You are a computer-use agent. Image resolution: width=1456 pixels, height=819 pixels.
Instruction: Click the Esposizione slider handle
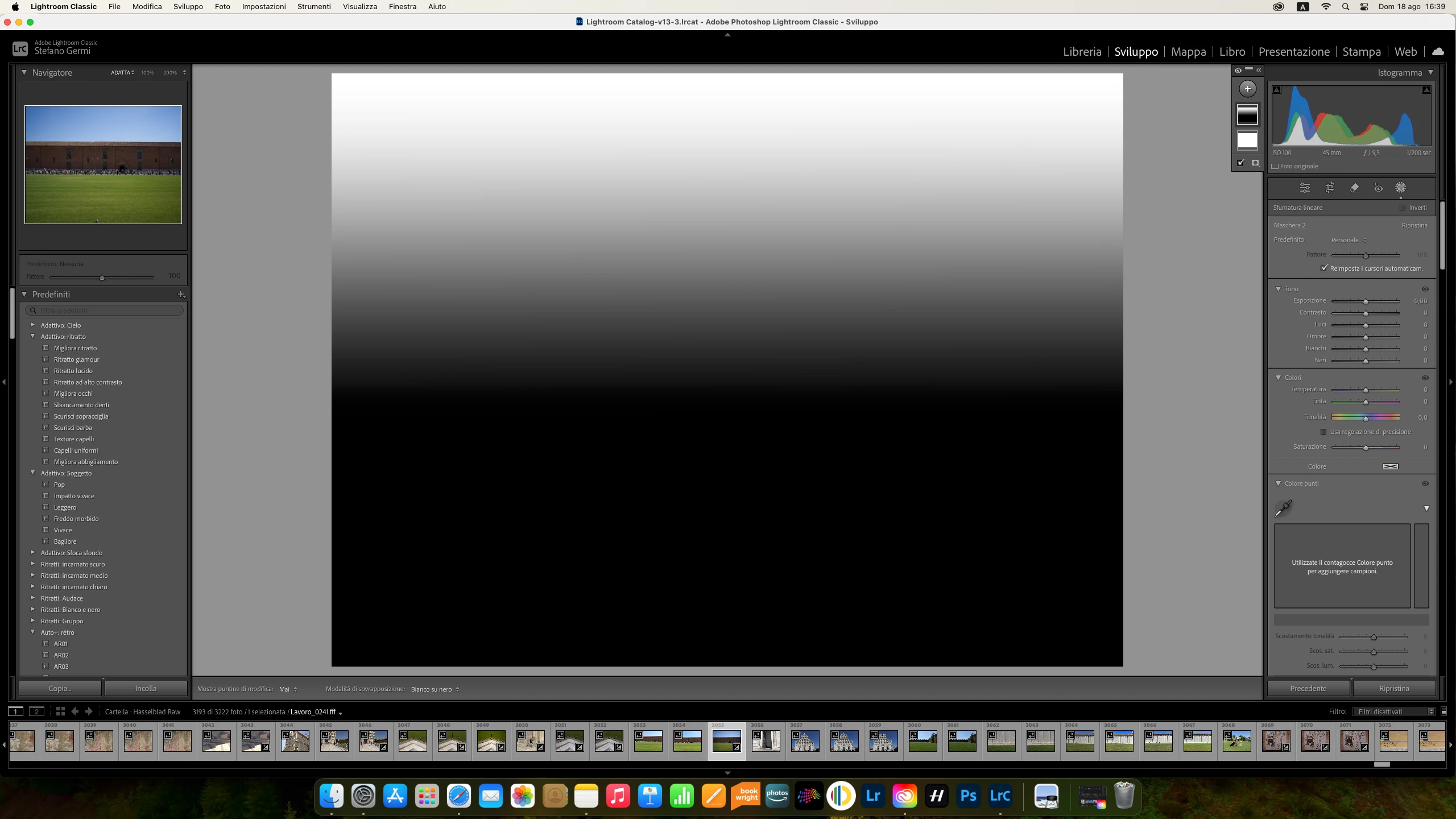point(1366,301)
